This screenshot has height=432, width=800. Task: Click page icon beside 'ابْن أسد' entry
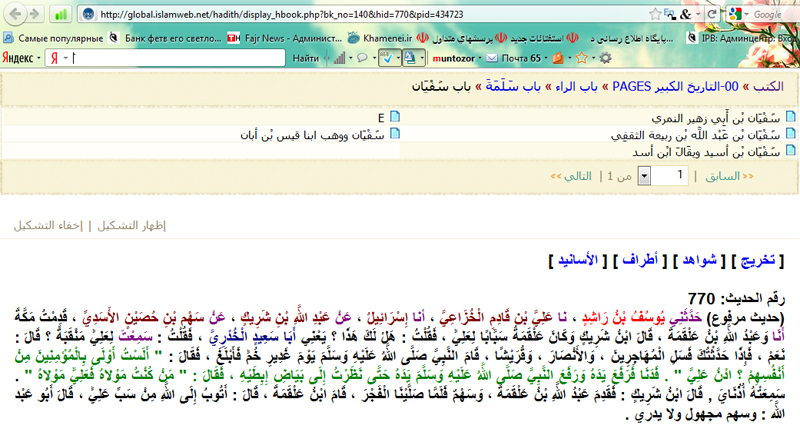(791, 150)
